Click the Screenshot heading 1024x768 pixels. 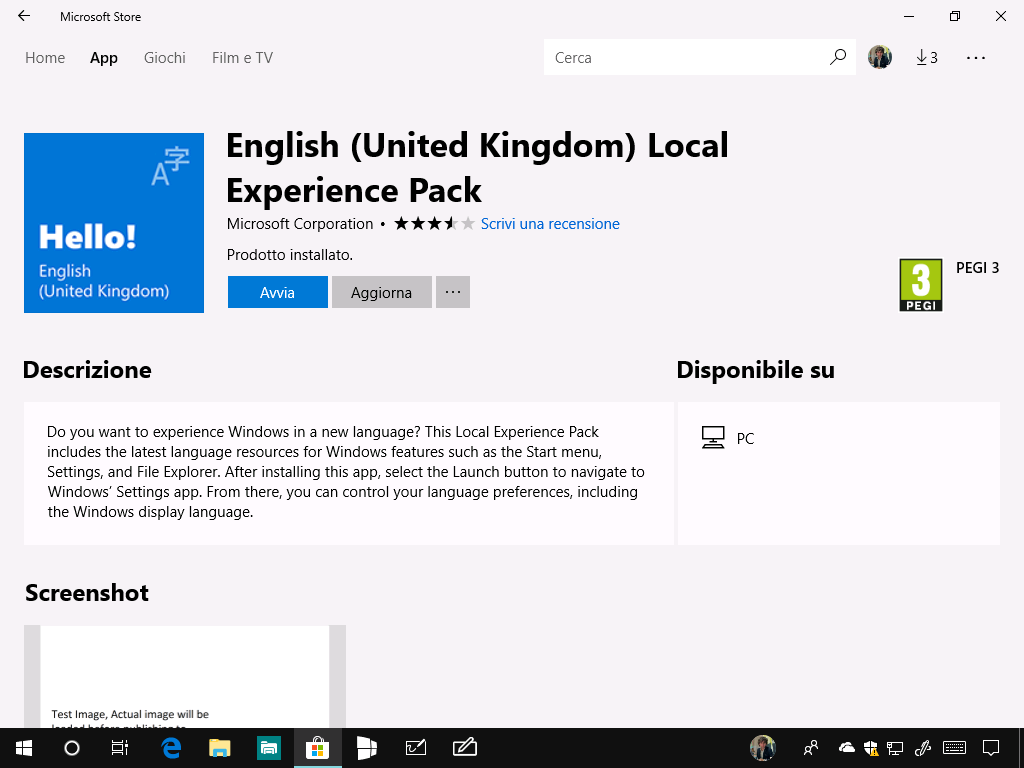(x=87, y=592)
